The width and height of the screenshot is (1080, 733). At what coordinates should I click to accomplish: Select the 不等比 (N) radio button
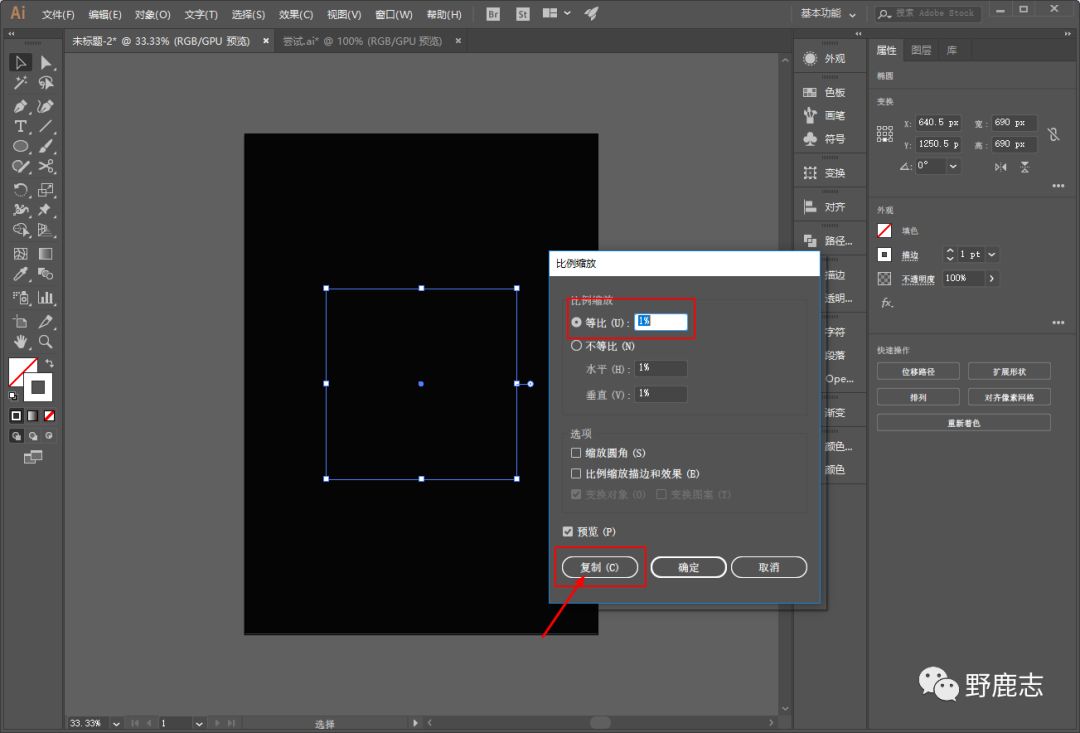[x=576, y=346]
